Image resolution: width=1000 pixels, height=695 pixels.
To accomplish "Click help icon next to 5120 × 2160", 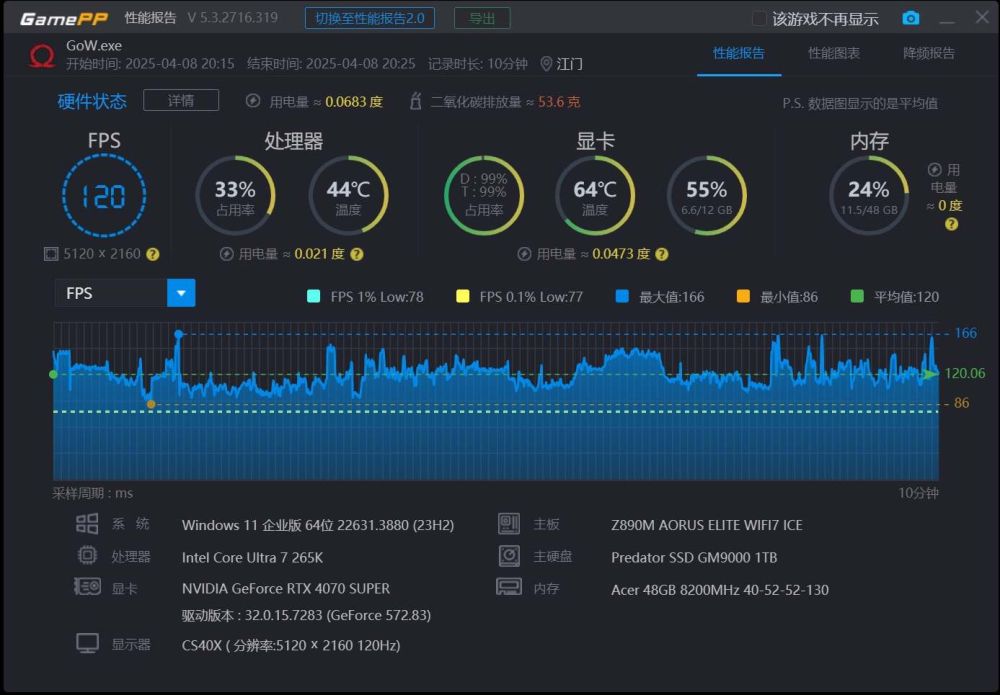I will pos(153,254).
